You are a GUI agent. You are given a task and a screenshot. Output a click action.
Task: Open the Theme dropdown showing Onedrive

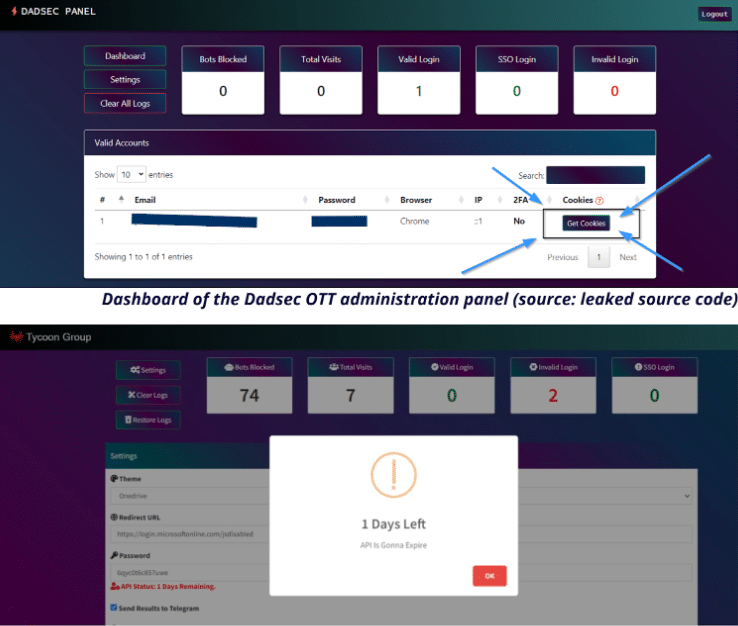(401, 496)
